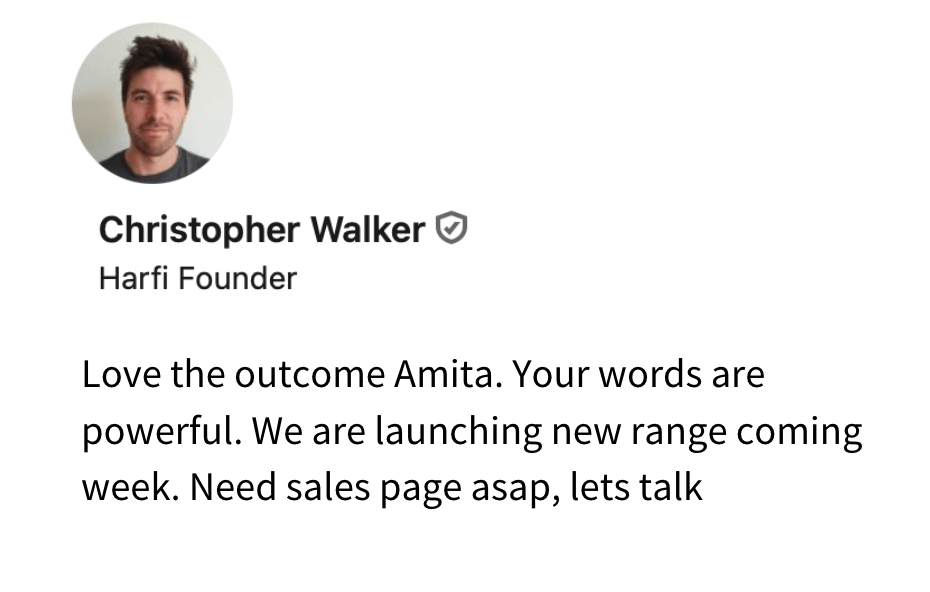This screenshot has height=592, width=930.
Task: Click the word 'outcome' in the comment
Action: pyautogui.click(x=310, y=375)
